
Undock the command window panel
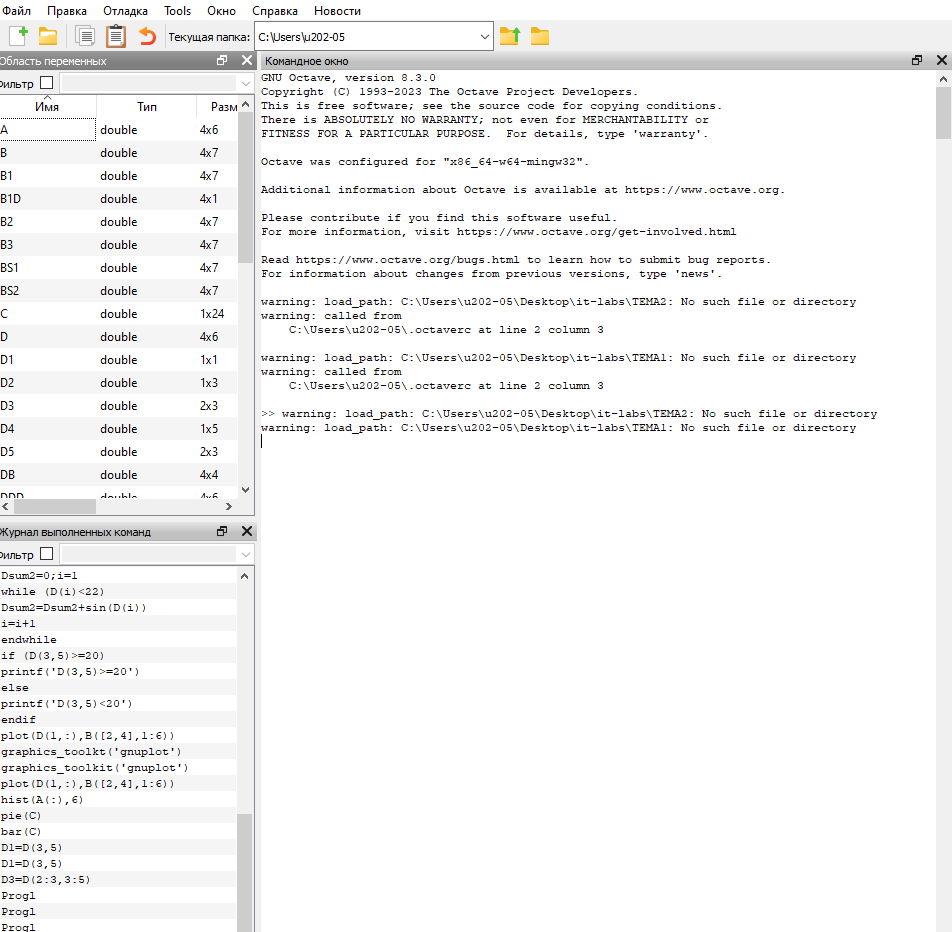coord(917,61)
